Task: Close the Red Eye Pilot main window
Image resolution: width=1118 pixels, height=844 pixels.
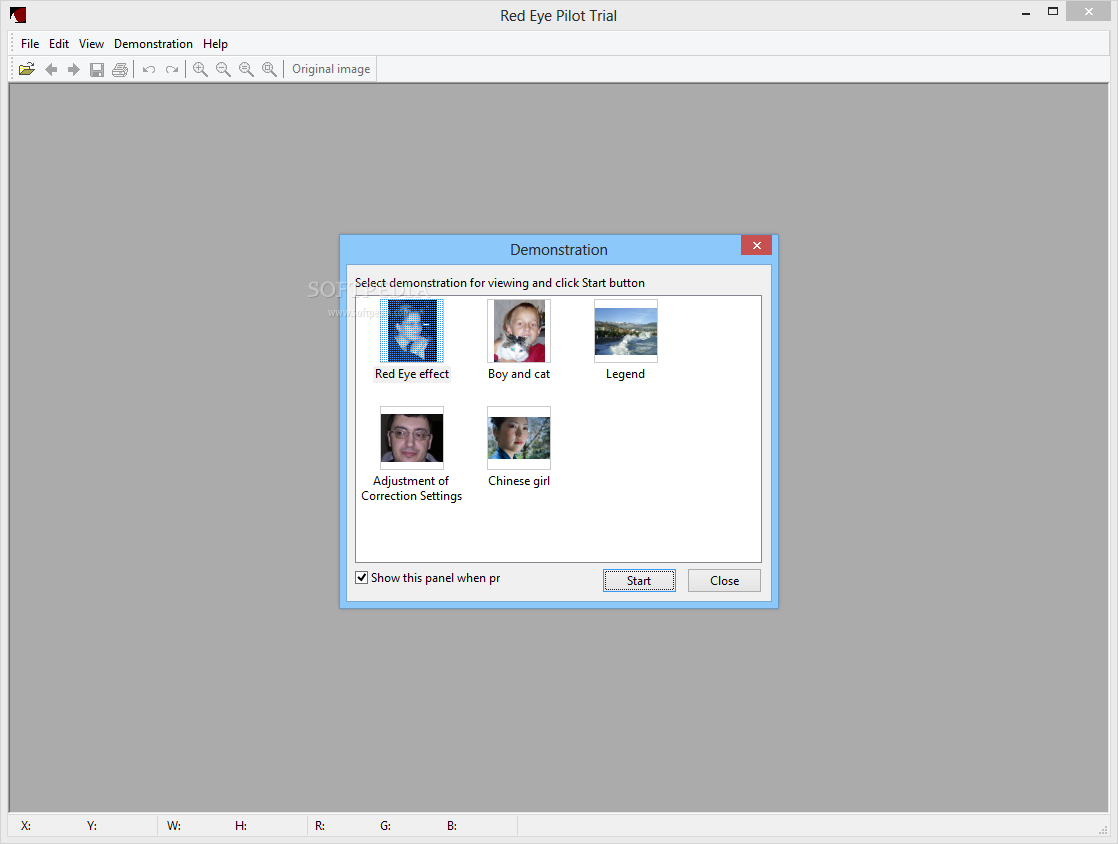Action: tap(1089, 11)
